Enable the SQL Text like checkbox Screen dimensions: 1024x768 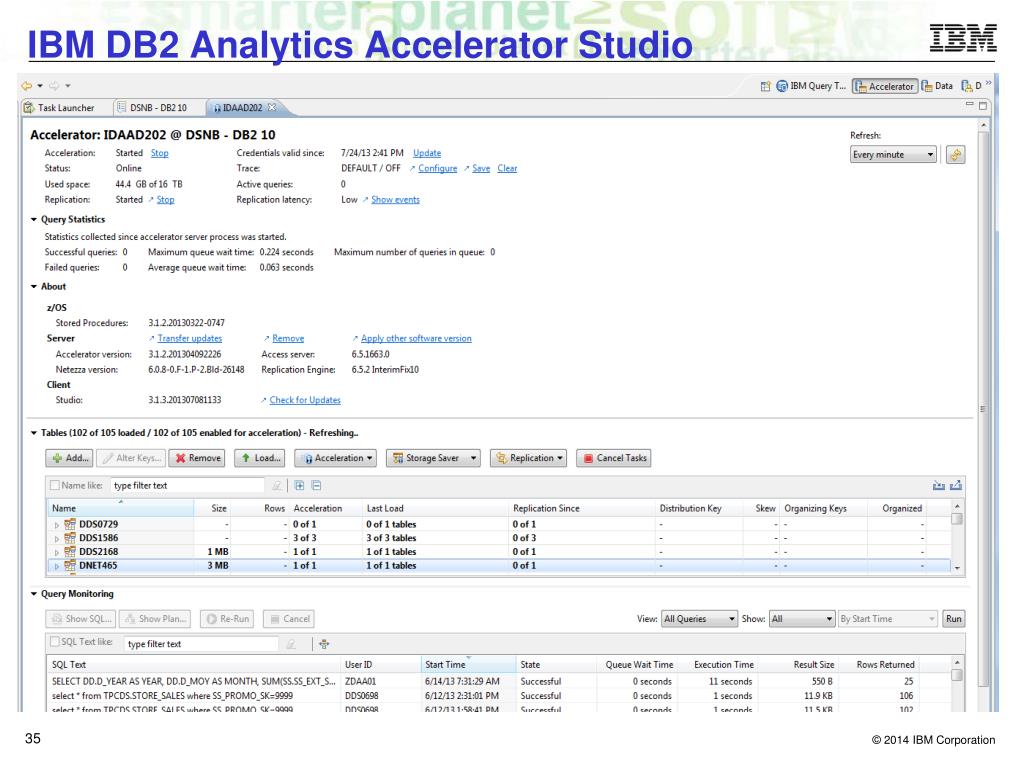pos(56,644)
